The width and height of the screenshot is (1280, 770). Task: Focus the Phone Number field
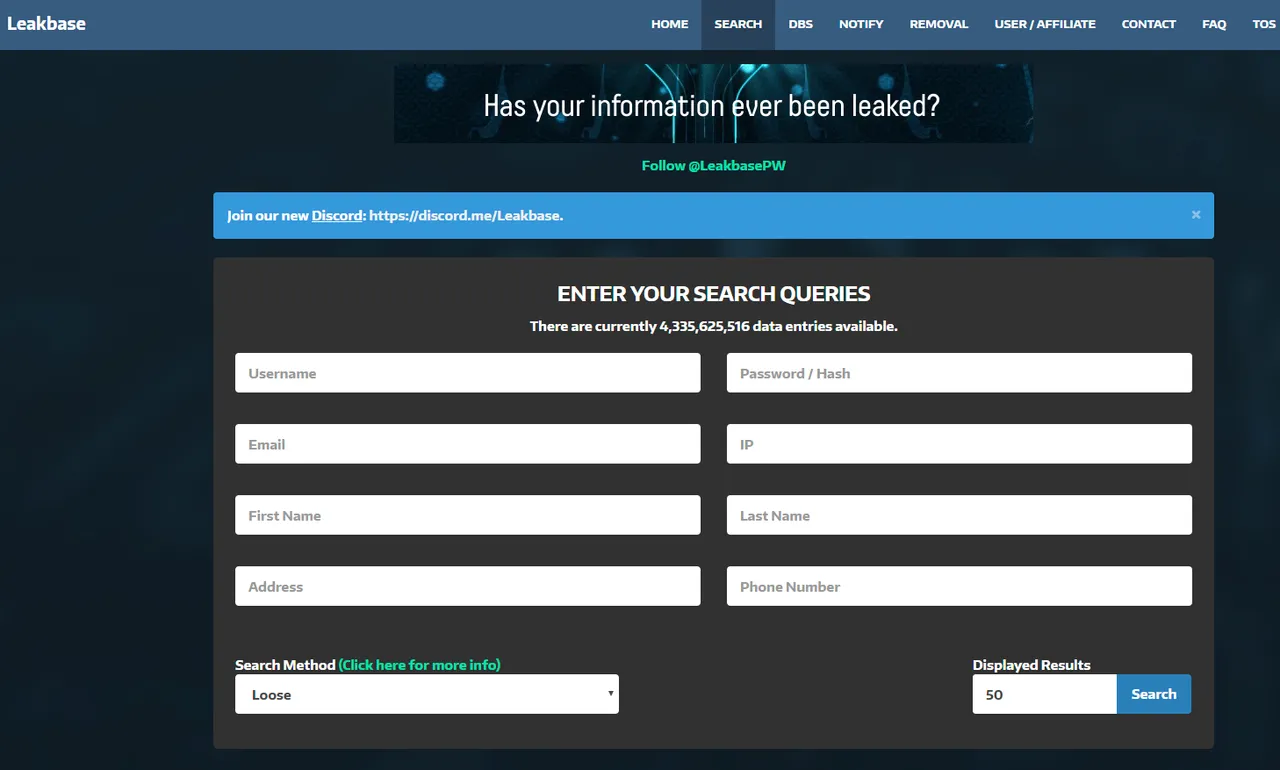tap(959, 586)
